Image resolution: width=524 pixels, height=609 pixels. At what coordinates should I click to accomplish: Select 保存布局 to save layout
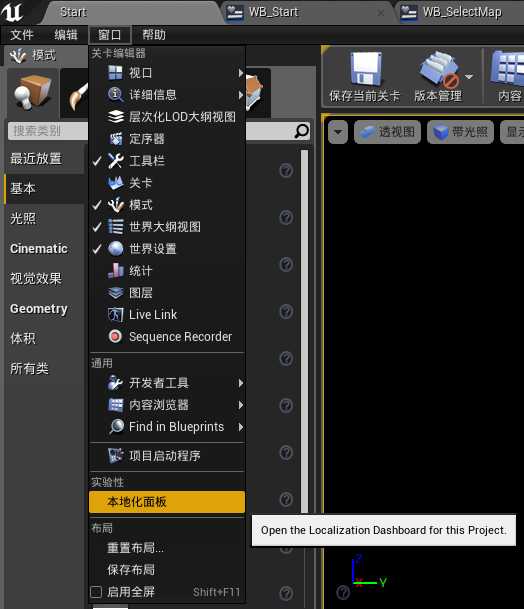tap(167, 570)
